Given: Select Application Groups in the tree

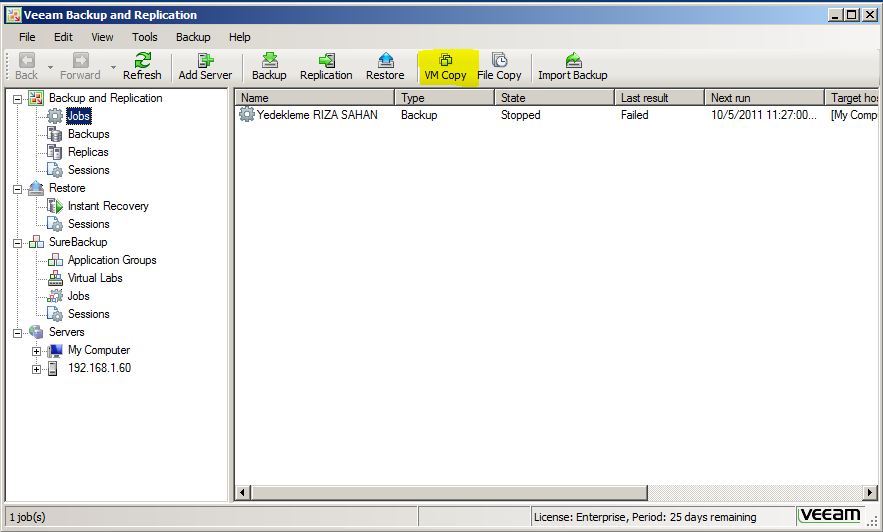Looking at the screenshot, I should click(111, 260).
